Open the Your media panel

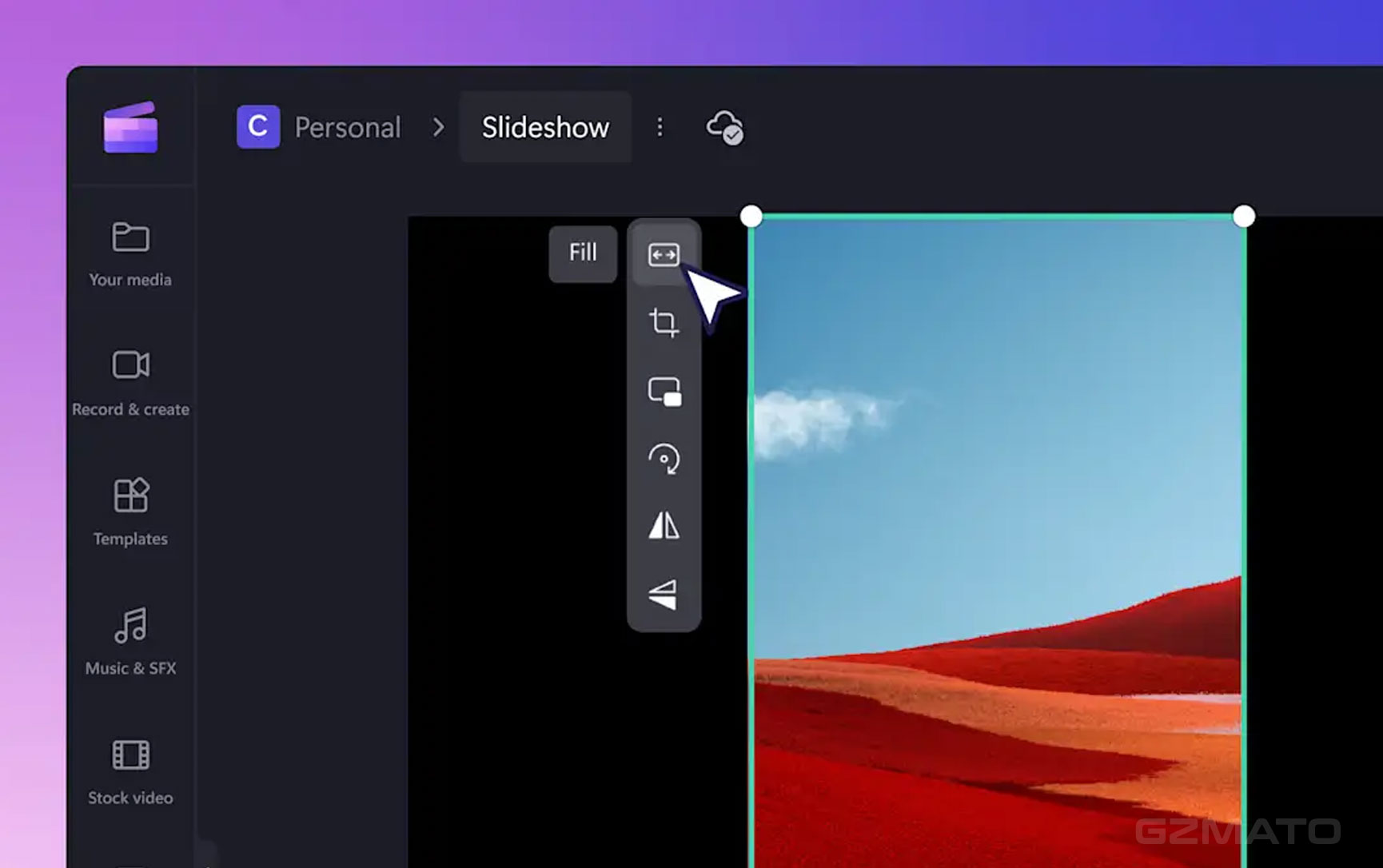(130, 254)
